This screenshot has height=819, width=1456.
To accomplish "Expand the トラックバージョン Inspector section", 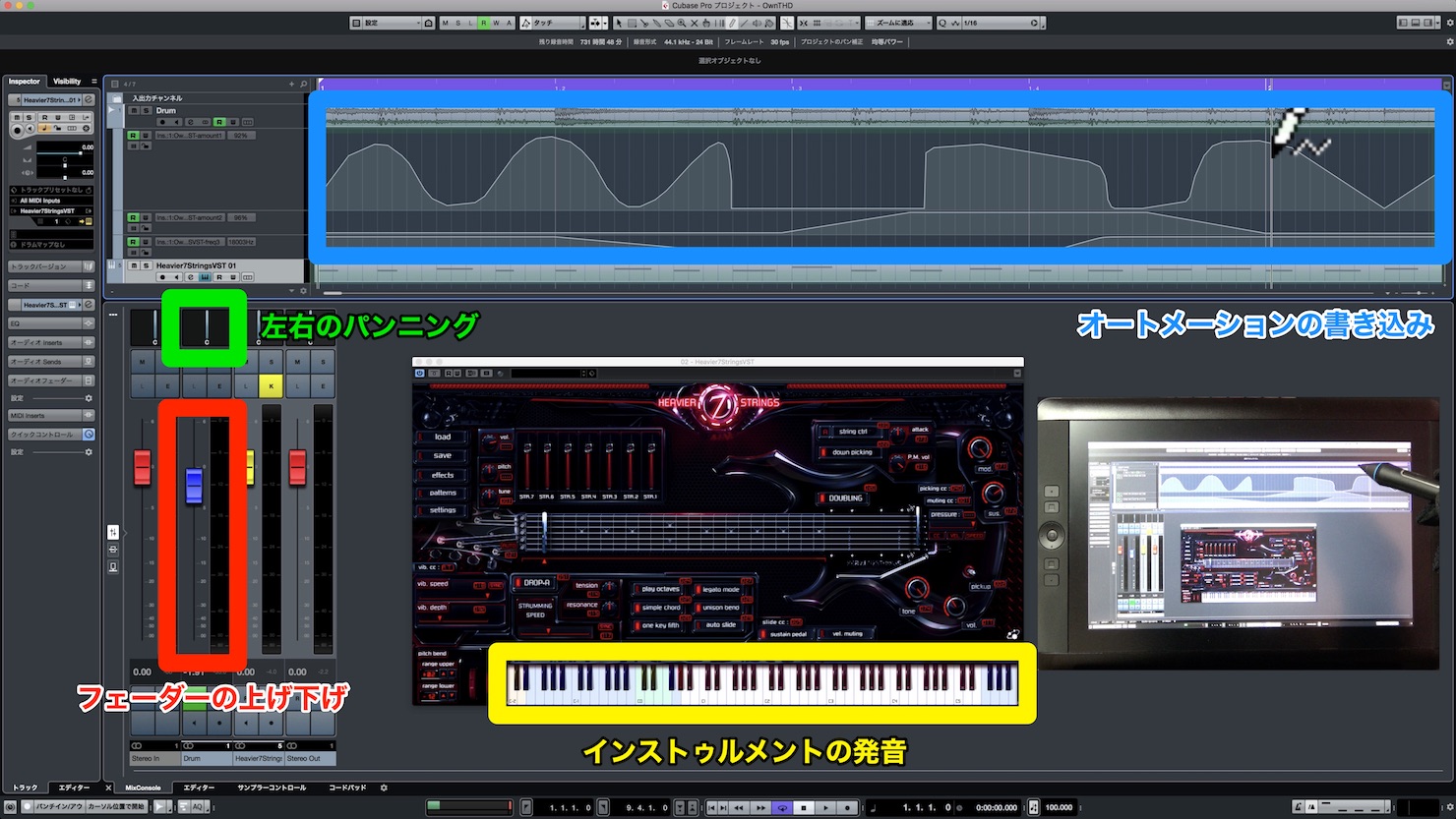I will (51, 266).
